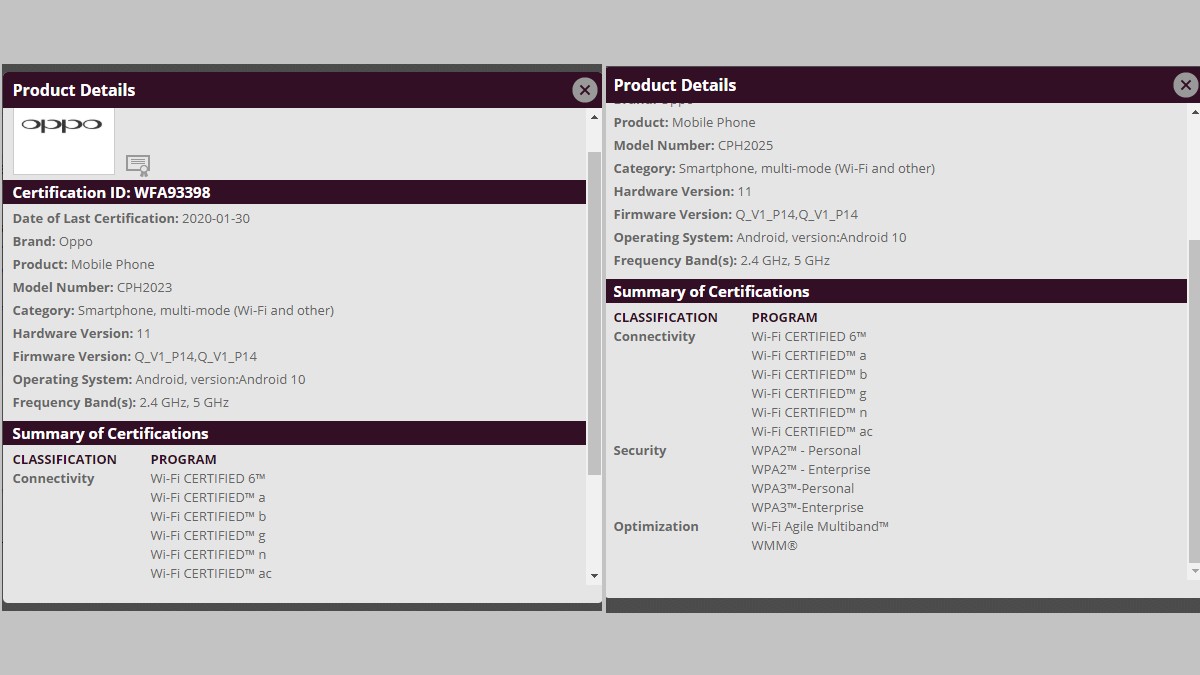
Task: Click Connectivity label in left dialog
Action: pos(54,478)
